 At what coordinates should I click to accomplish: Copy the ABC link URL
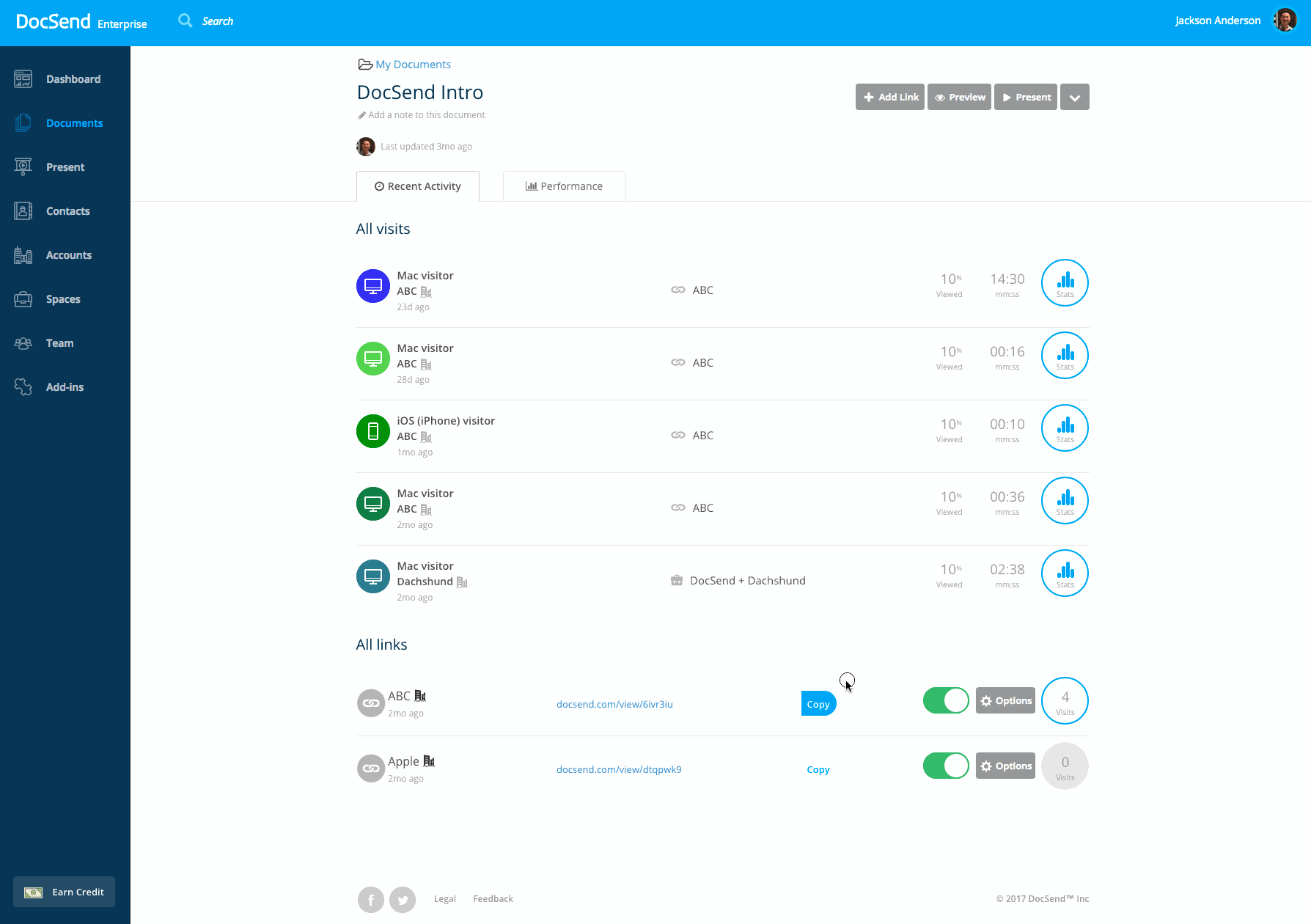point(818,704)
